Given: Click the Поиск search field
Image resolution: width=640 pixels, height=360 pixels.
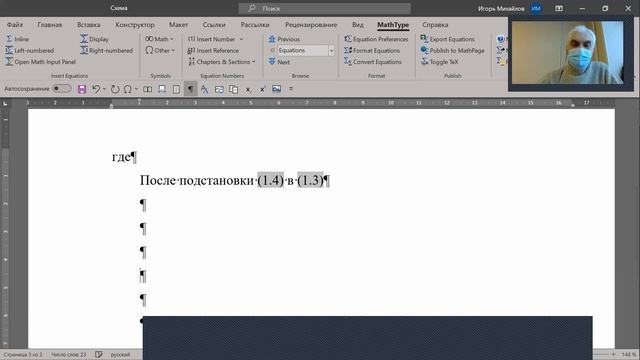Looking at the screenshot, I should [x=324, y=8].
